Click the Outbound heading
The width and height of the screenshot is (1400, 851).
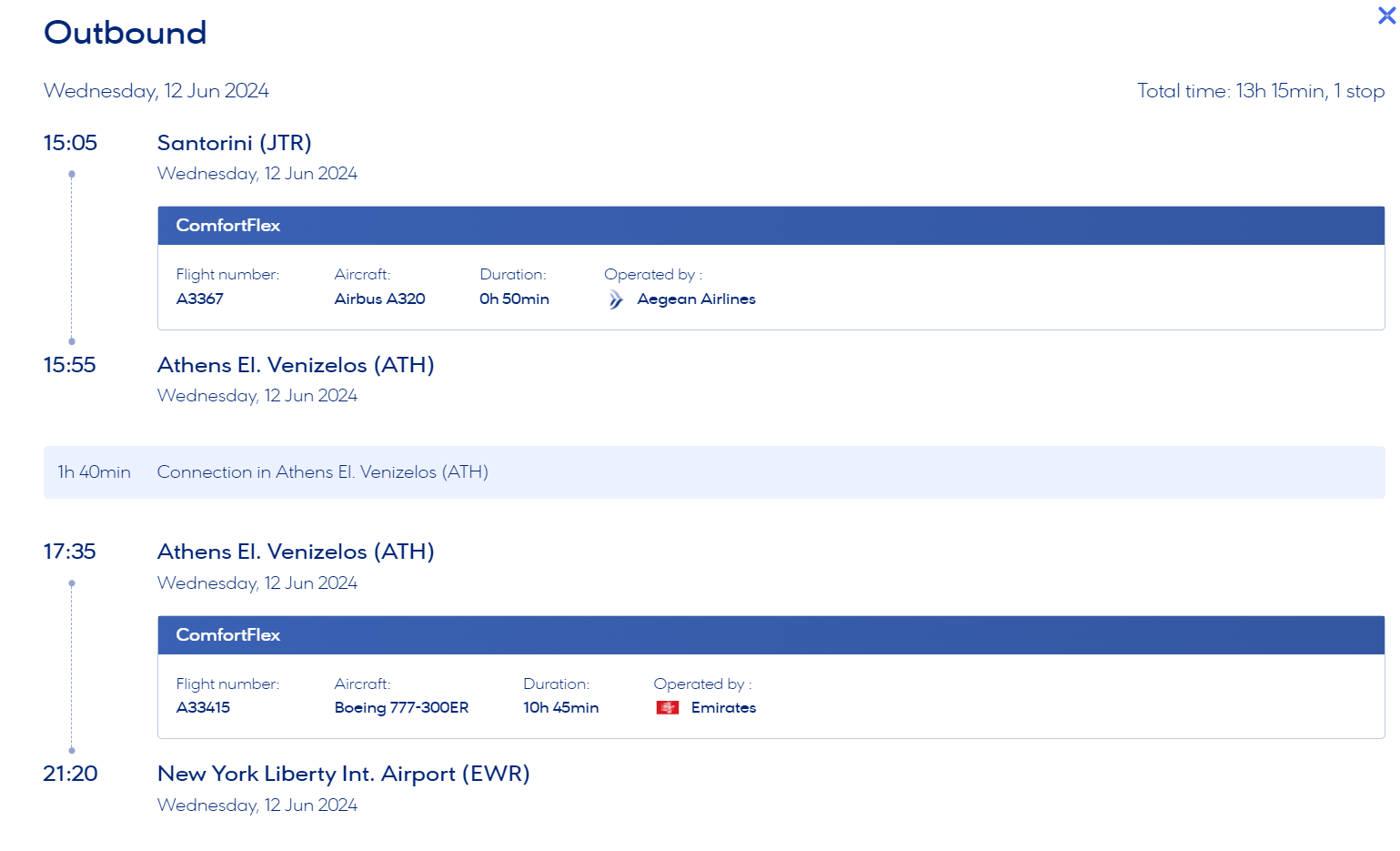click(x=126, y=33)
